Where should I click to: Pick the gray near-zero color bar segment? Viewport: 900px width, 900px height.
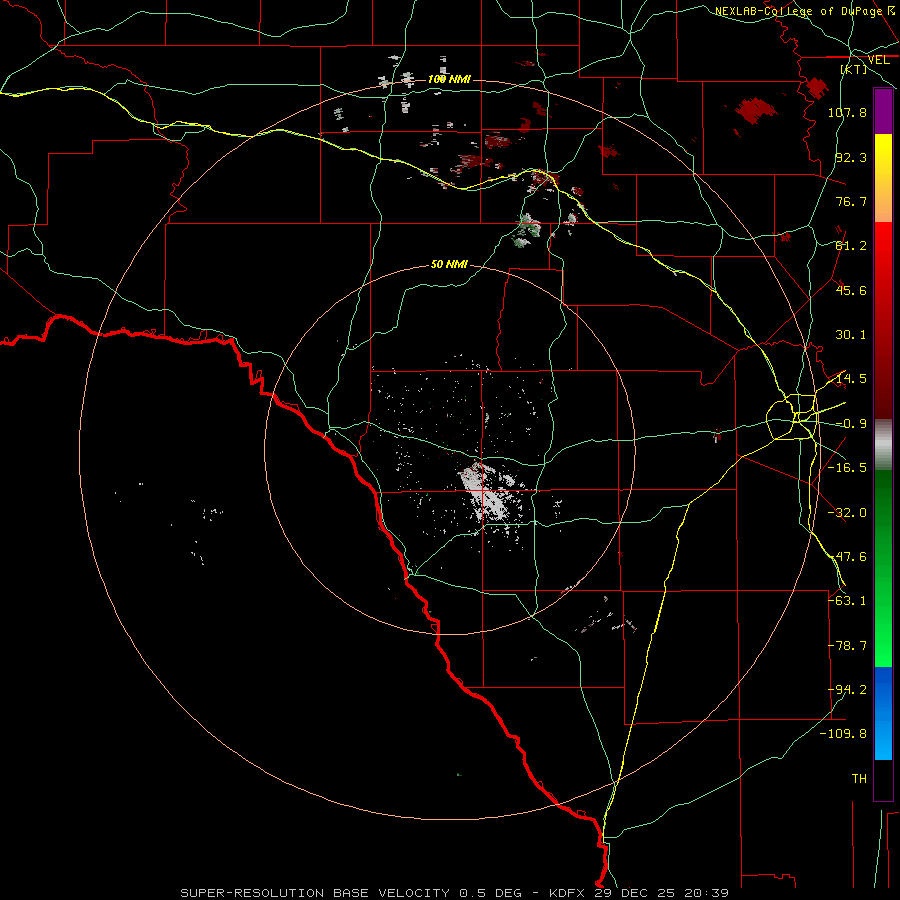click(x=883, y=445)
